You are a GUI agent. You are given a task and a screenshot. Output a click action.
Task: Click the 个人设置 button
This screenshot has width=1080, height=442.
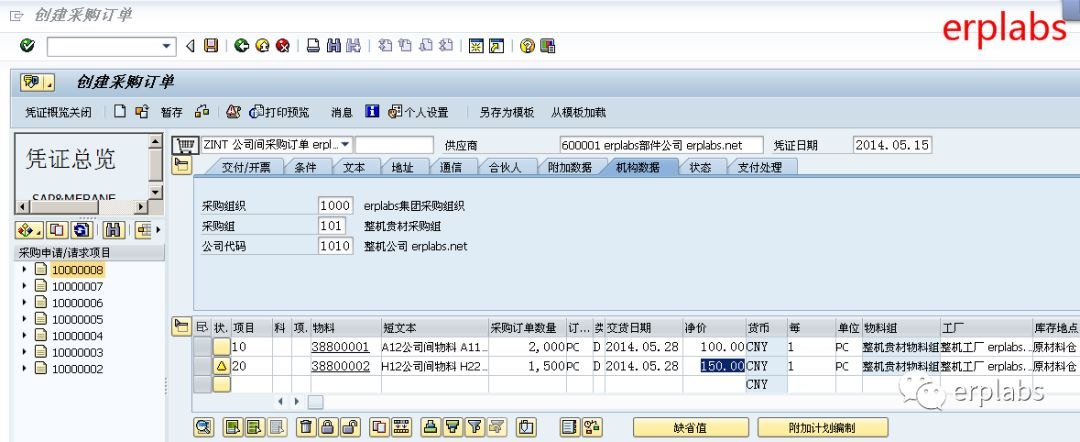pyautogui.click(x=419, y=112)
